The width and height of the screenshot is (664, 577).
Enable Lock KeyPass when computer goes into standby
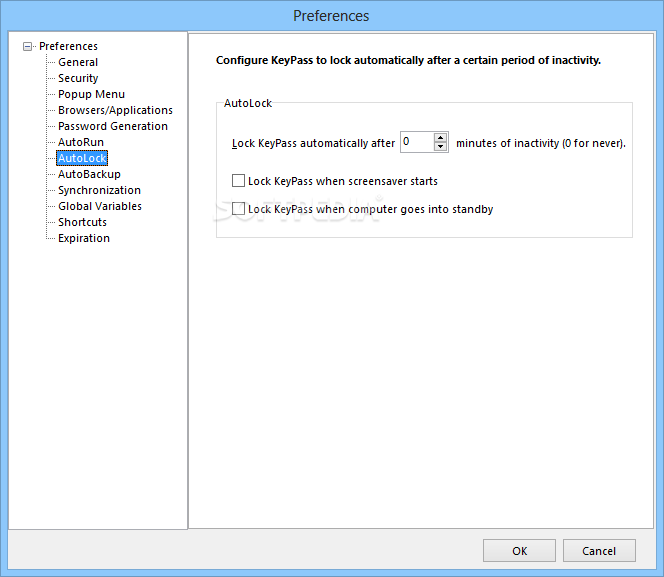(238, 209)
